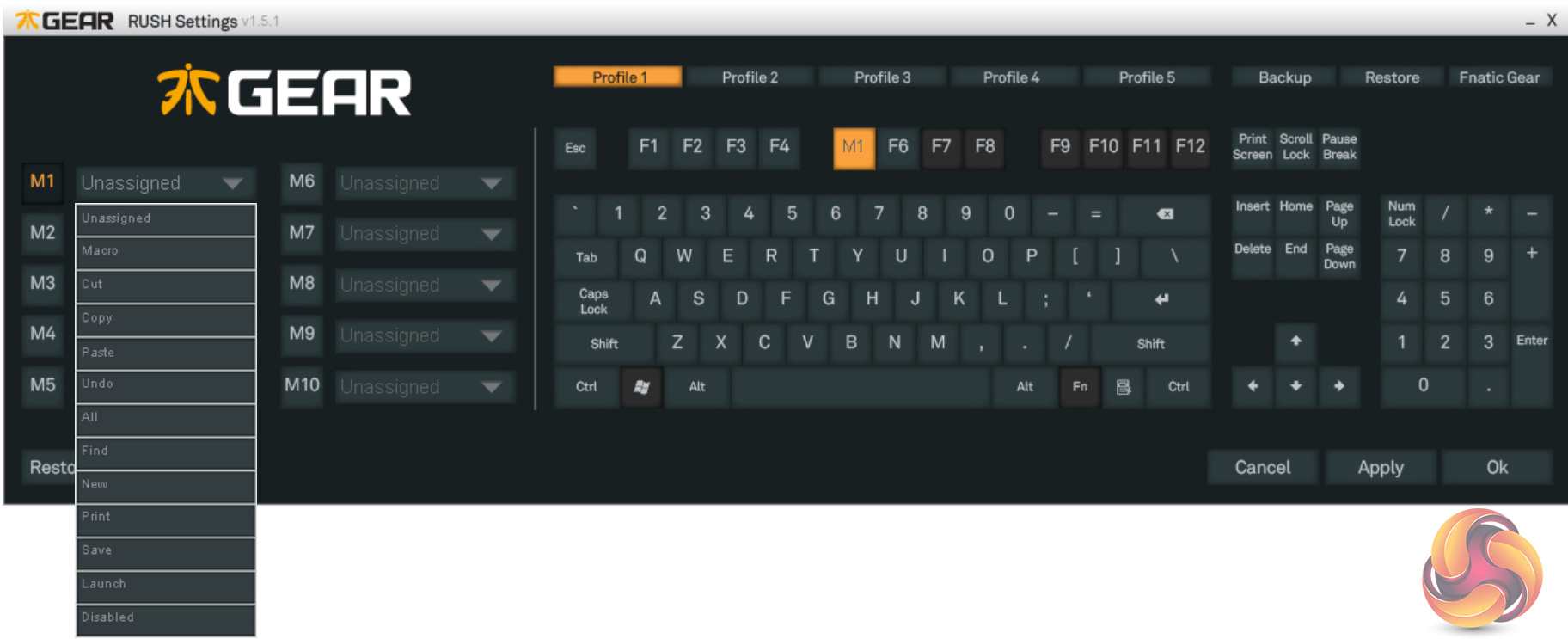Confirm with the Ok button
1568x639 pixels.
point(1498,467)
